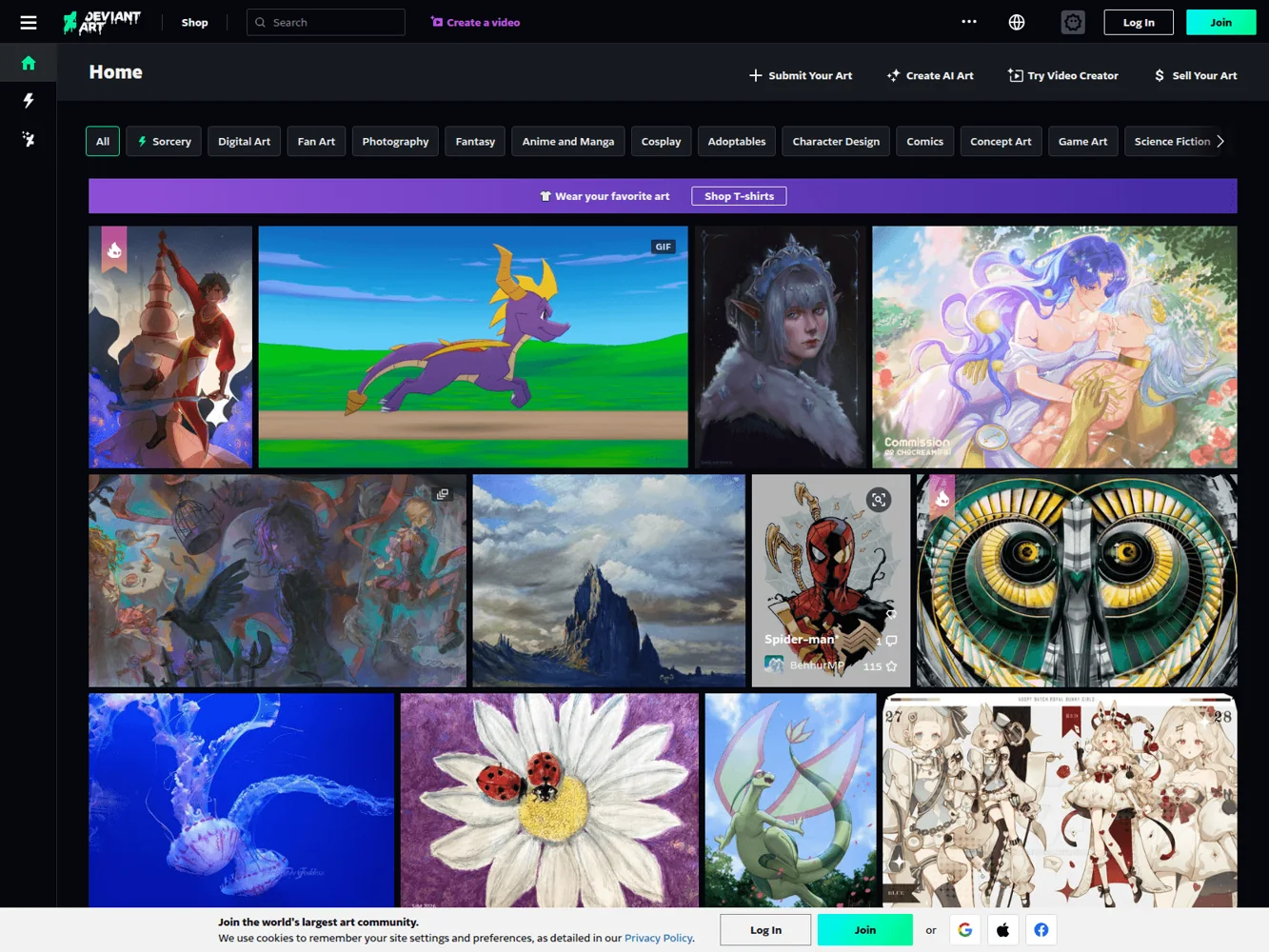Click the multi-image icon on crow artwork

443,494
